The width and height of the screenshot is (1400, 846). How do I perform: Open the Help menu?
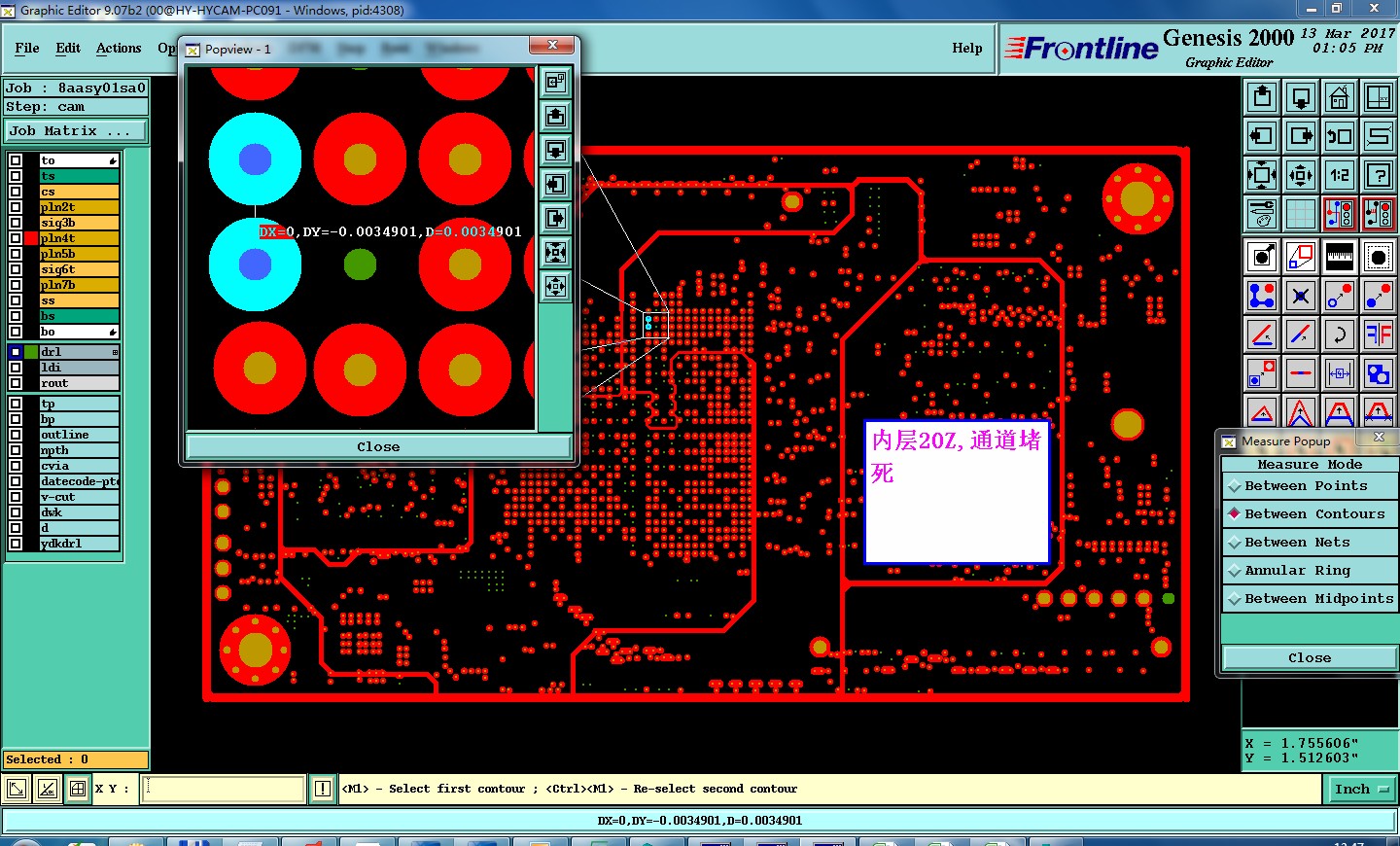pyautogui.click(x=967, y=48)
